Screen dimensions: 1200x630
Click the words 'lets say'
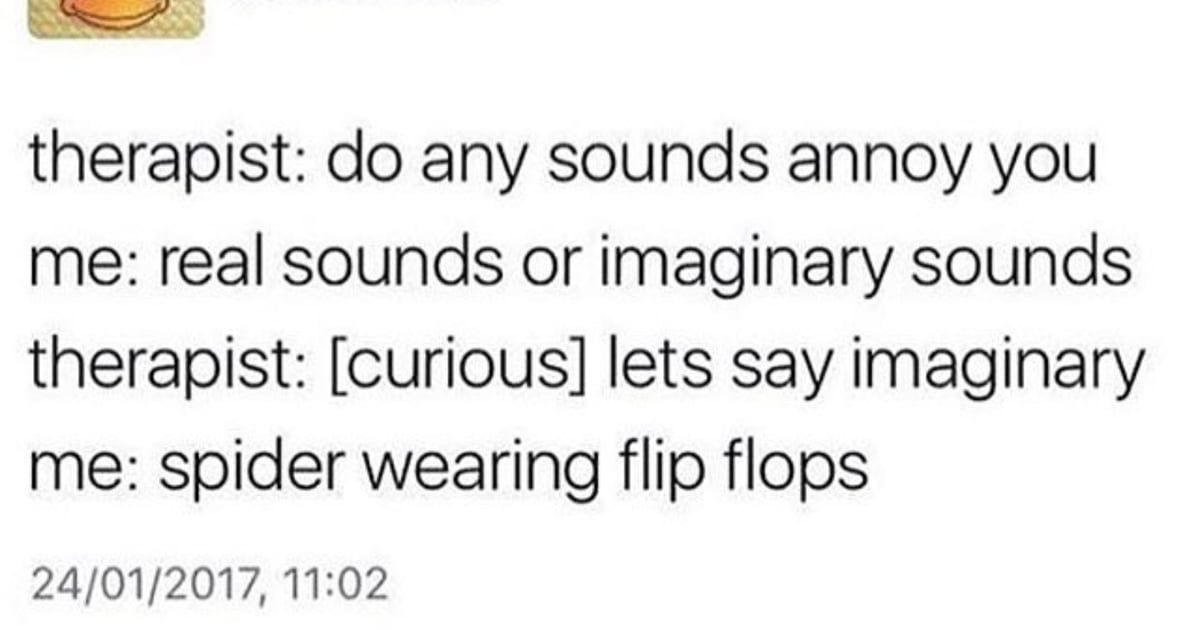click(712, 368)
